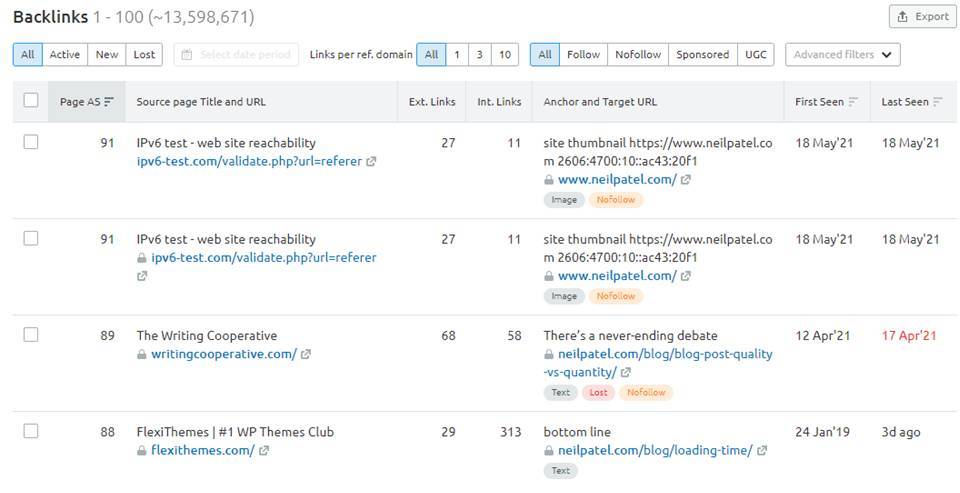The height and width of the screenshot is (493, 960).
Task: Open first ipv6-test.com/validate.php source link
Action: (249, 162)
